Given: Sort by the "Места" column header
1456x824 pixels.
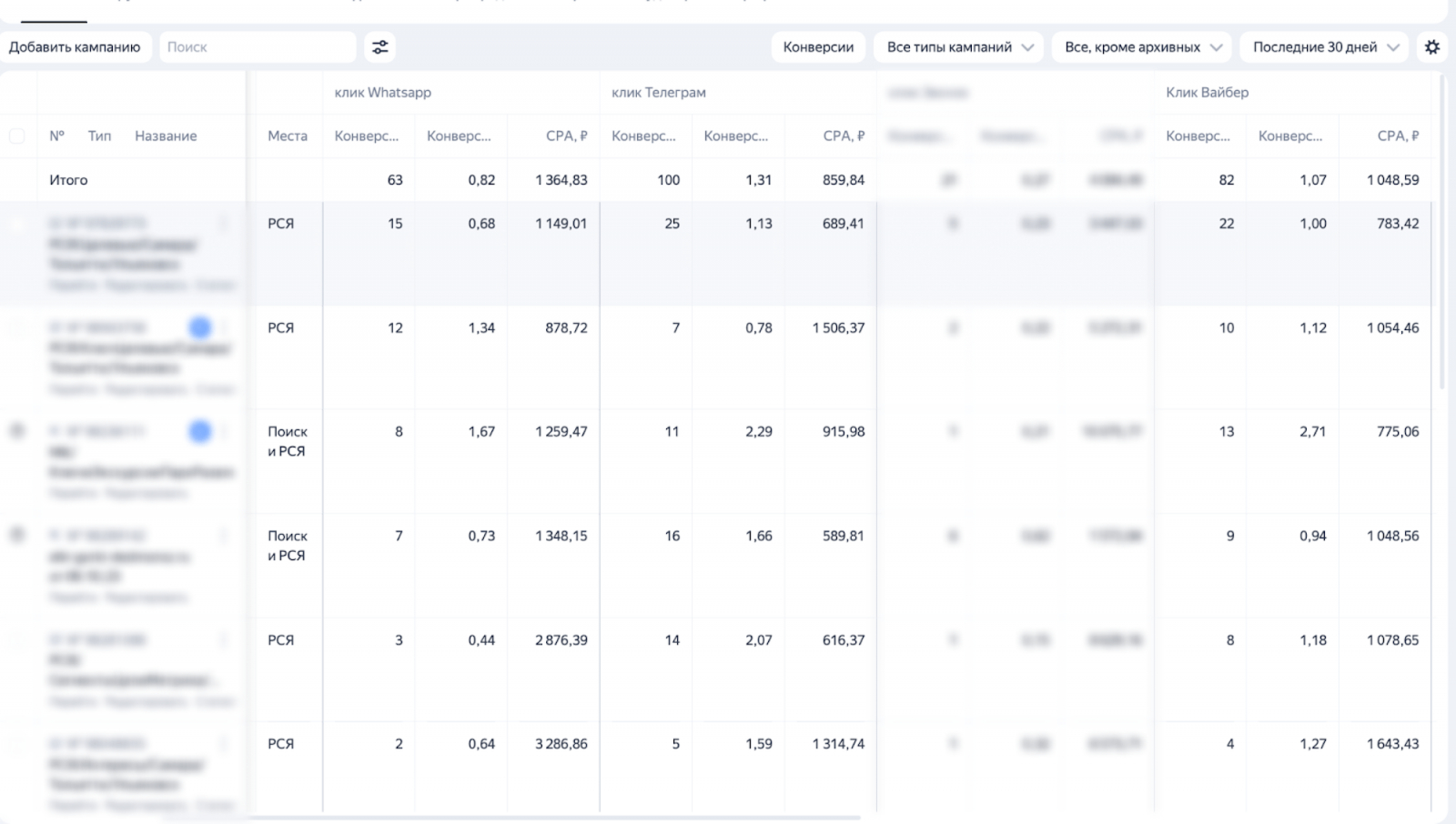Looking at the screenshot, I should click(288, 136).
